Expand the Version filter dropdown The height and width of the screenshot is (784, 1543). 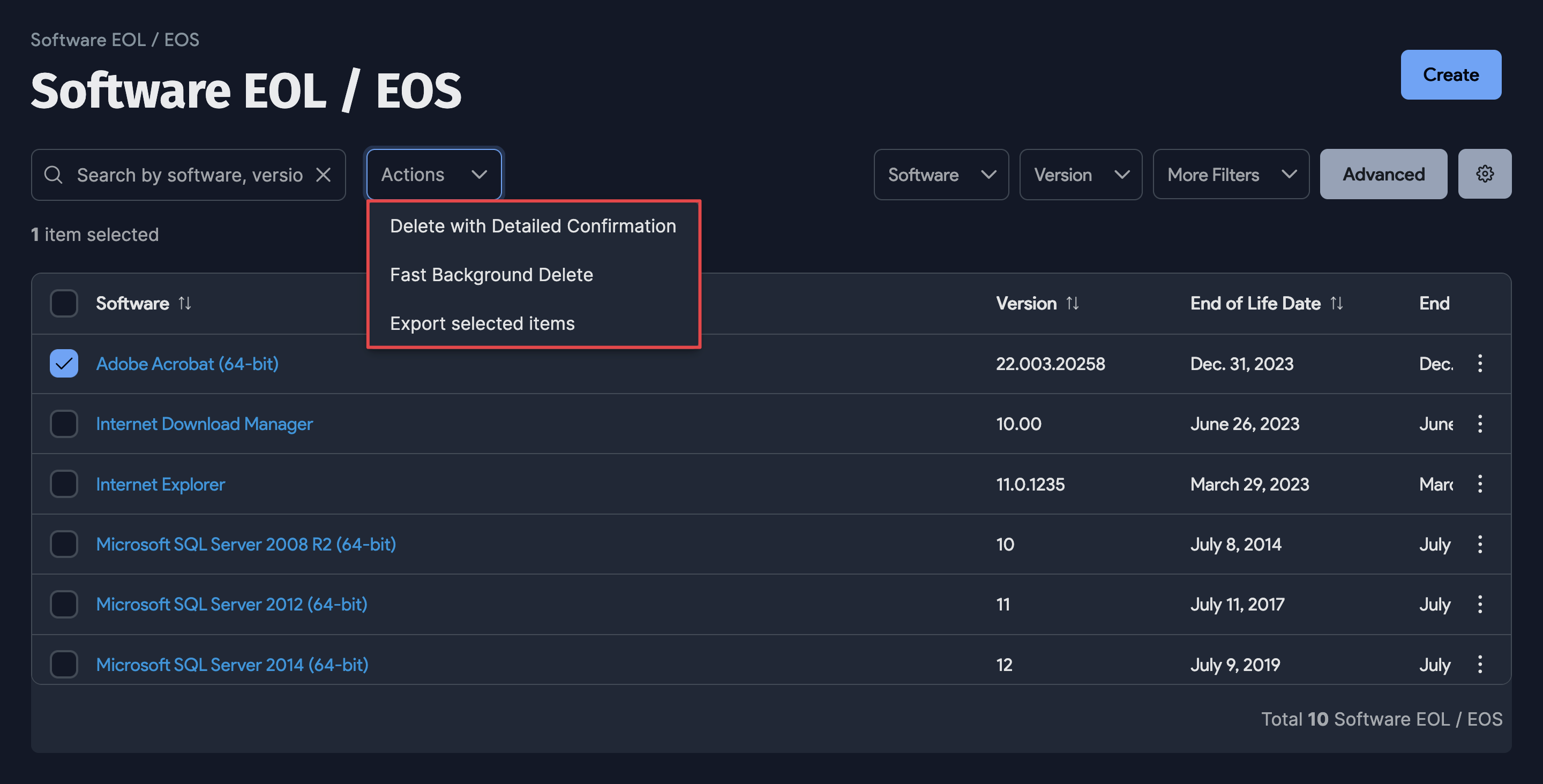point(1080,174)
